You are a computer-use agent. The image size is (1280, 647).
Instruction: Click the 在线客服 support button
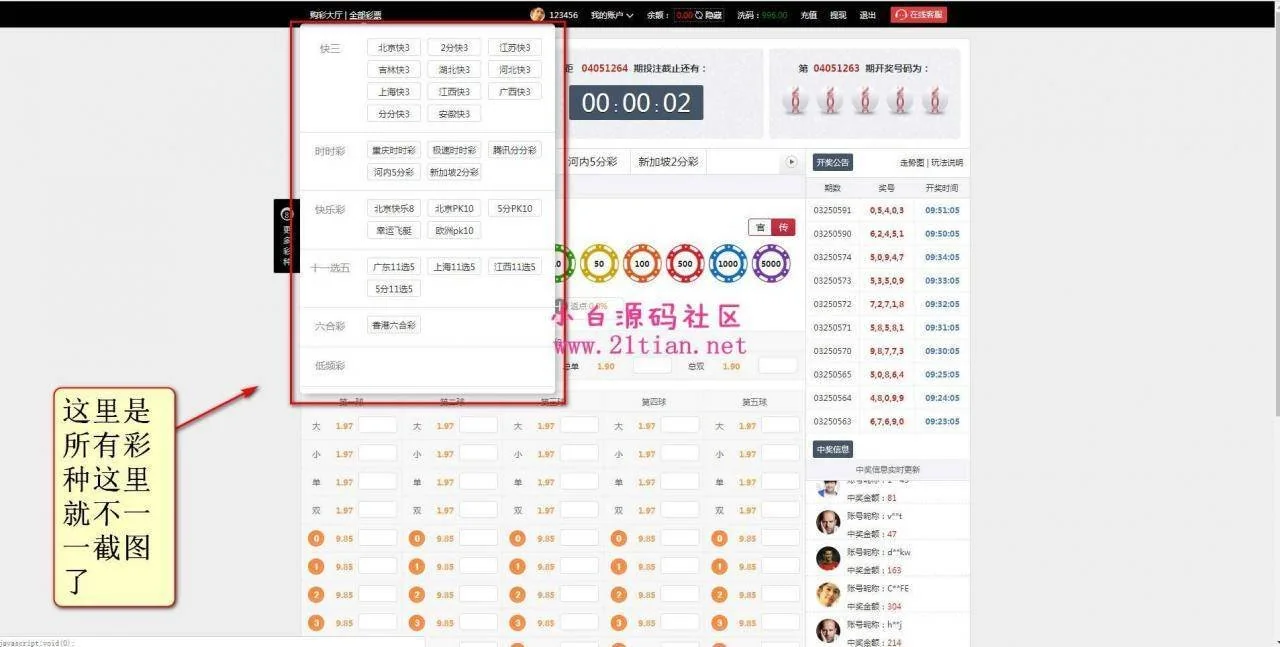pyautogui.click(x=918, y=15)
